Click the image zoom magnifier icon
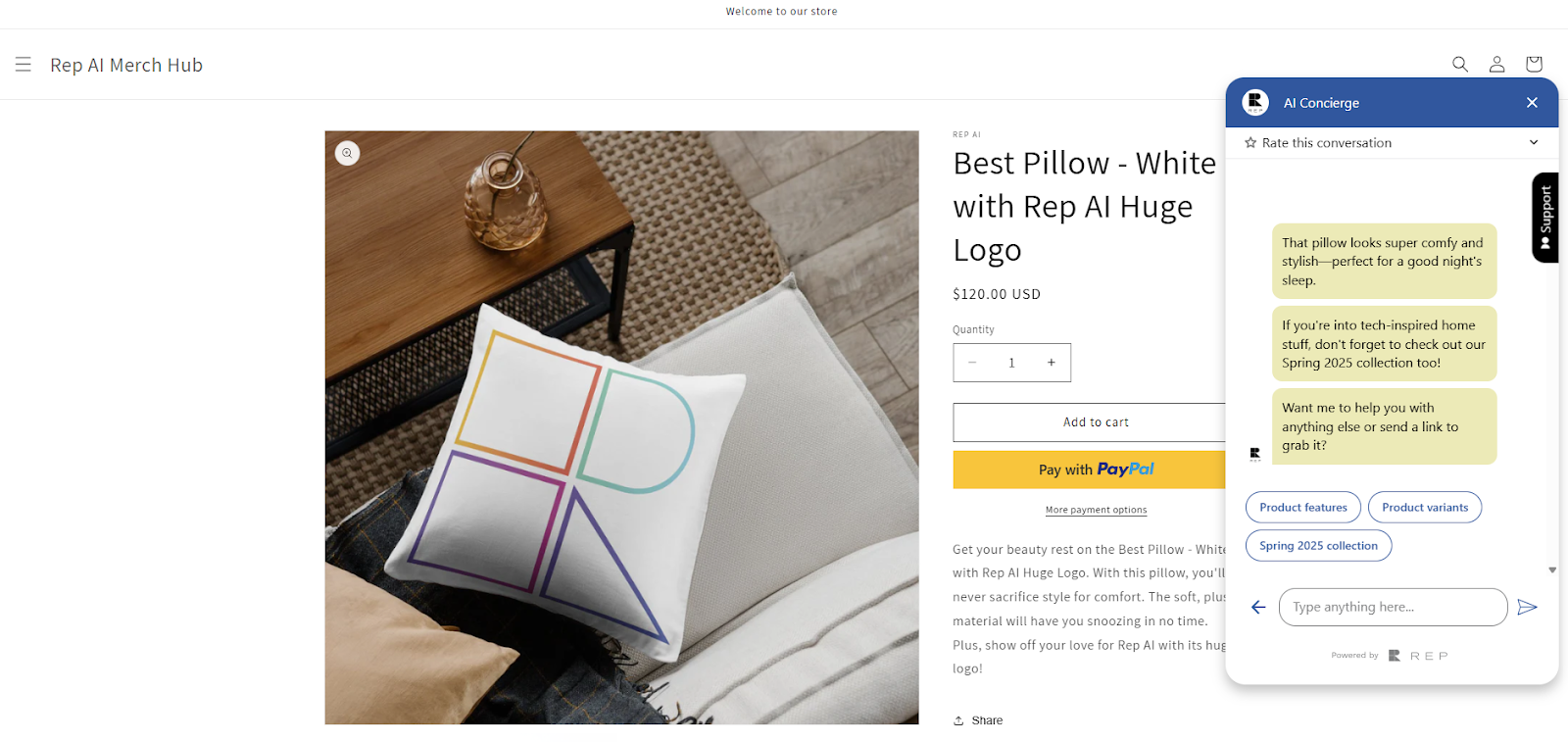This screenshot has width=1568, height=742. point(347,153)
